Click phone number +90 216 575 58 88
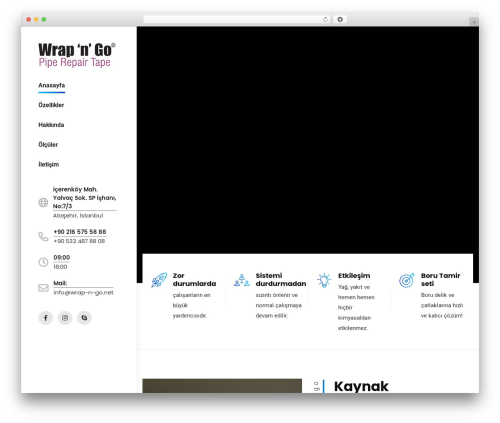Screen dimensions: 500x423 tap(80, 232)
